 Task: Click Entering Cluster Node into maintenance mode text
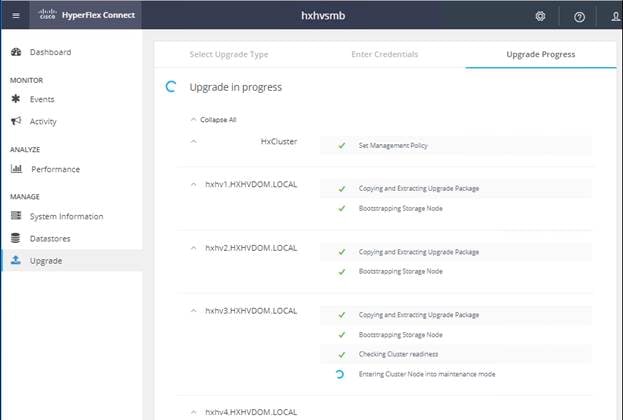click(x=427, y=374)
